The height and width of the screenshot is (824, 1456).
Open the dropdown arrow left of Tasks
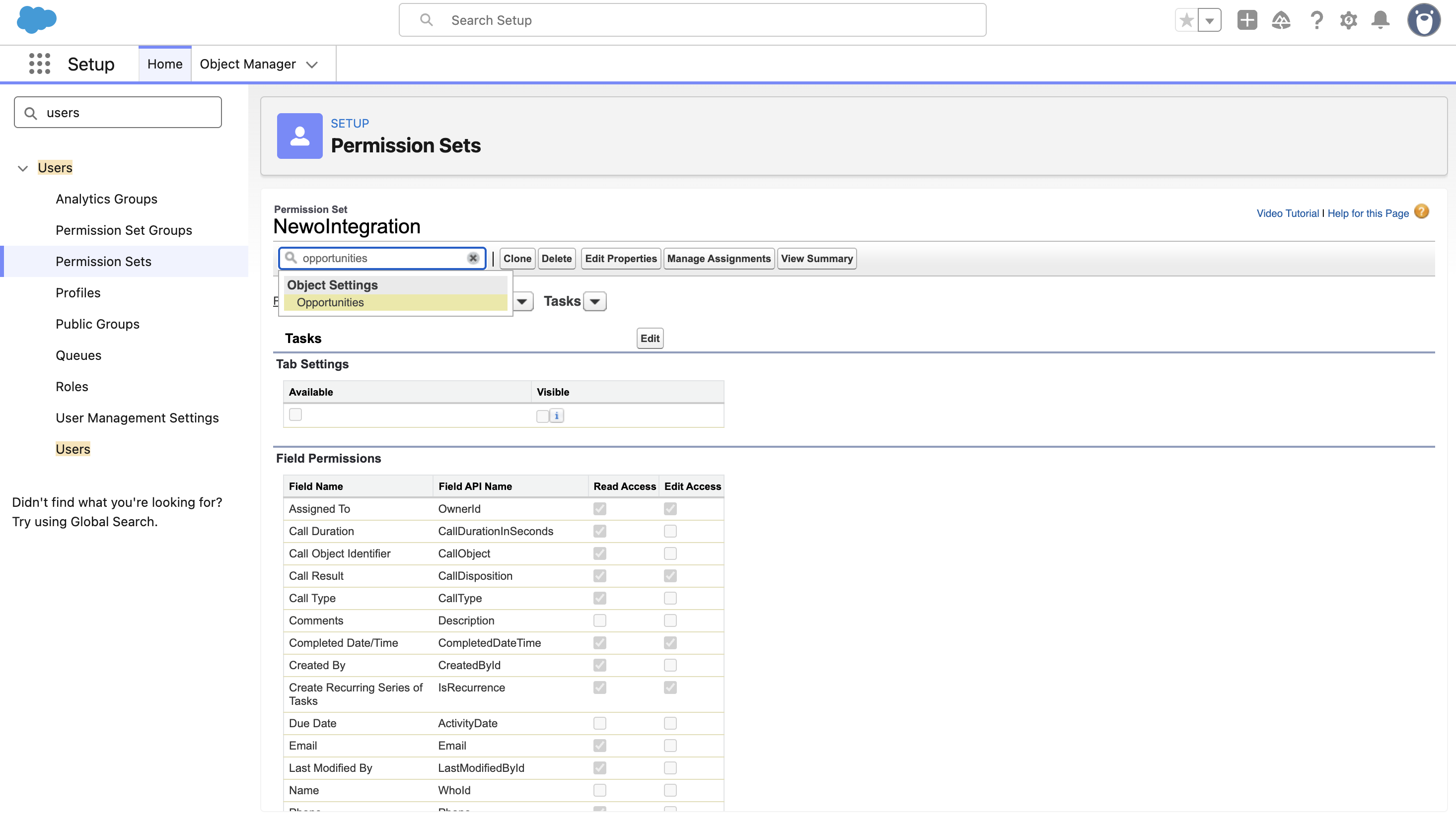[522, 302]
